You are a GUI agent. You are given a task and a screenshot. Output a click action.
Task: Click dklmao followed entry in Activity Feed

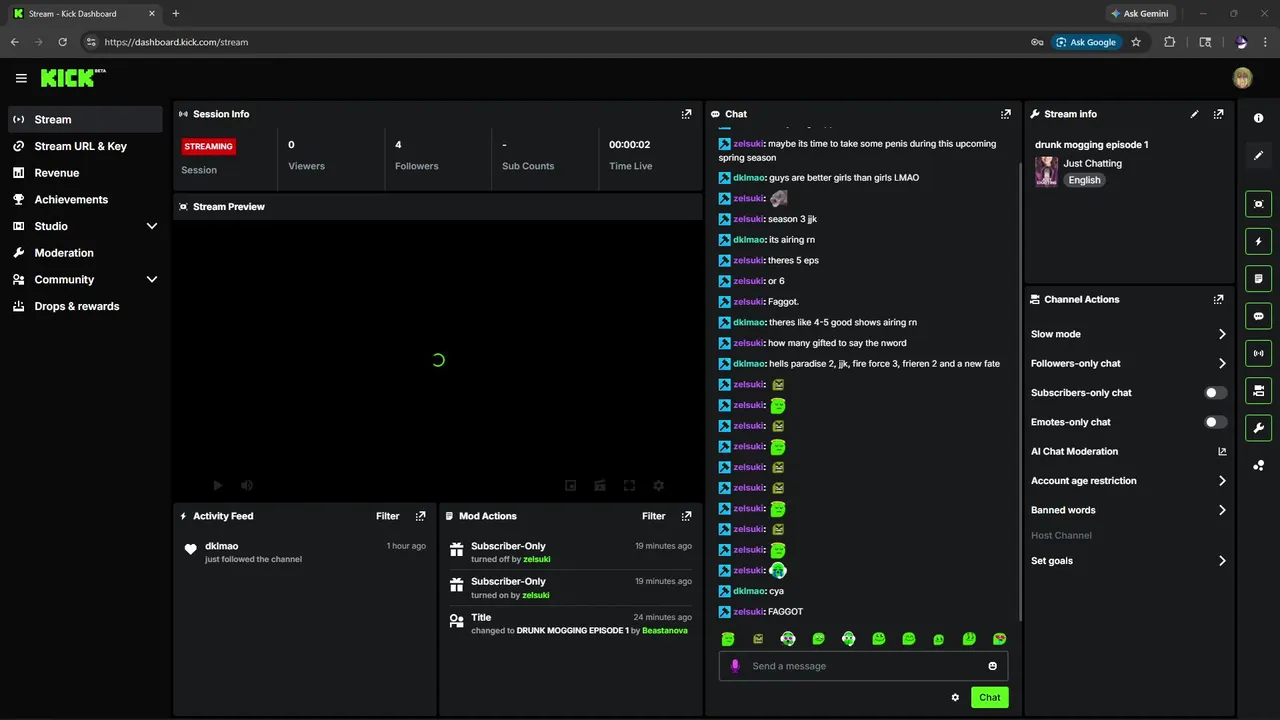[x=305, y=552]
